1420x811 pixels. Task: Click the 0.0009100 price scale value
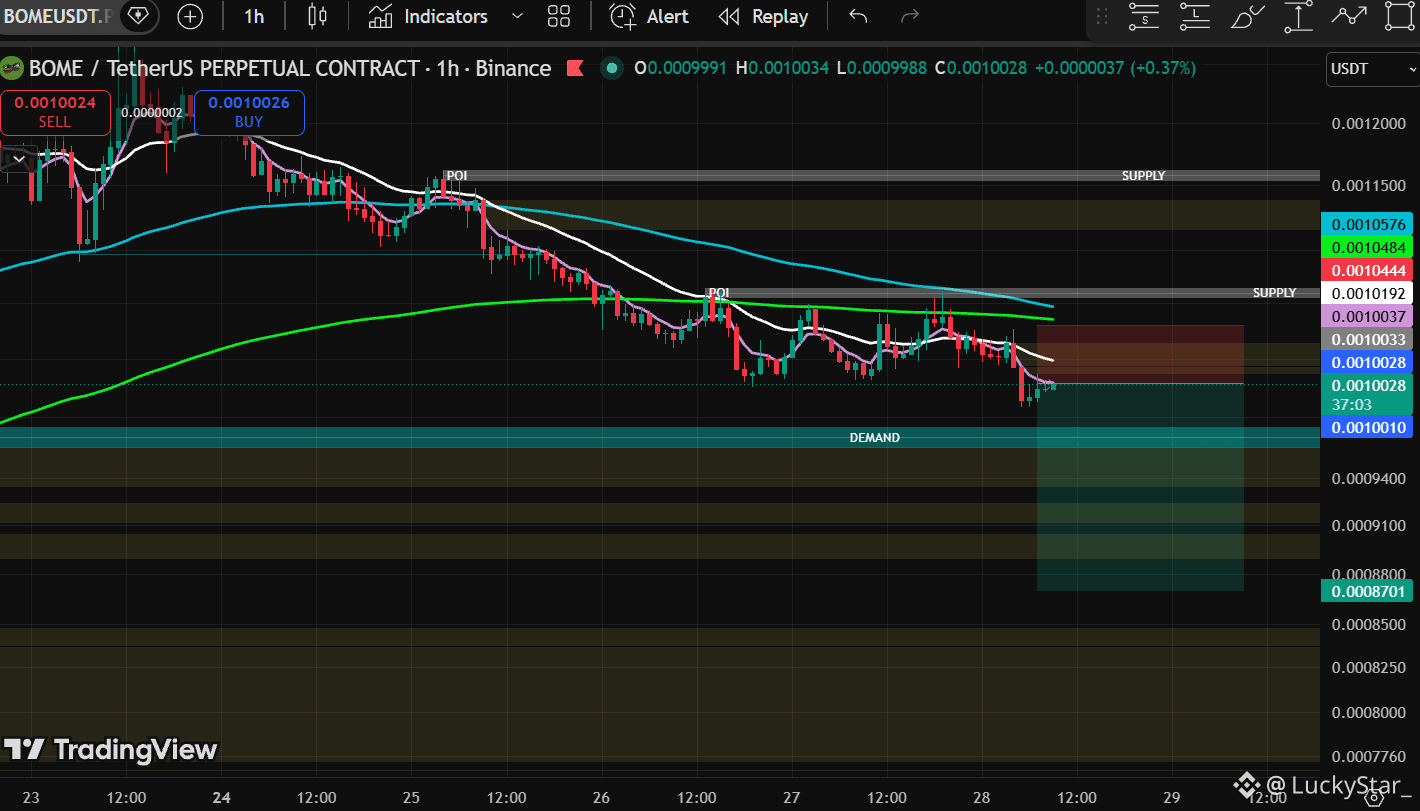pos(1368,525)
